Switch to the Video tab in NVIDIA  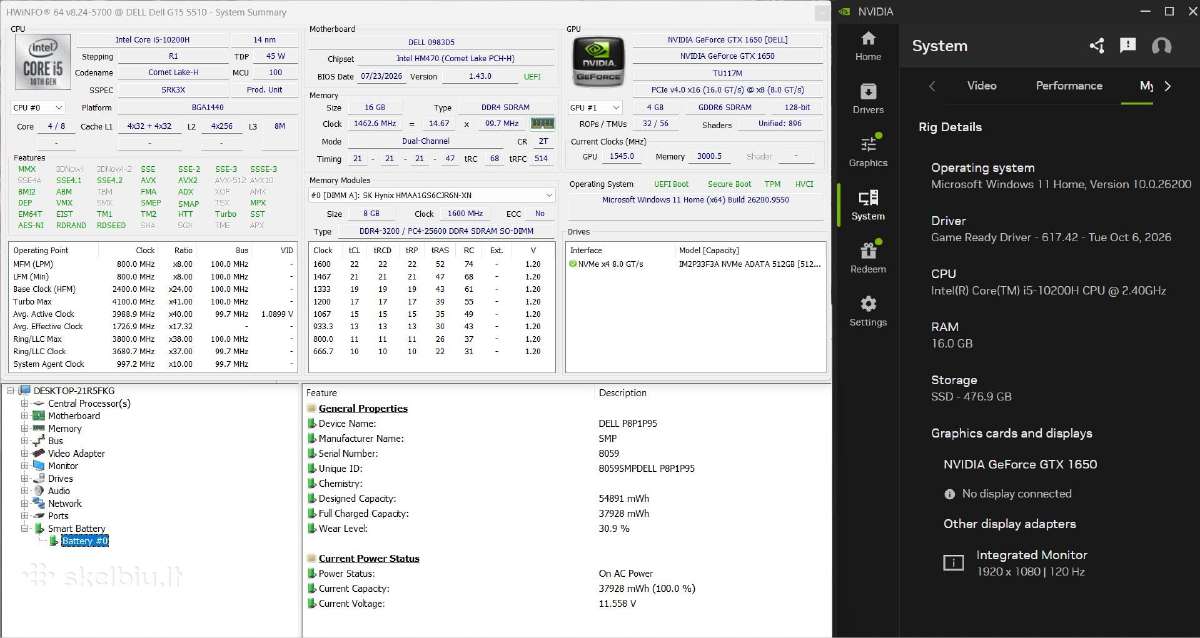(981, 86)
